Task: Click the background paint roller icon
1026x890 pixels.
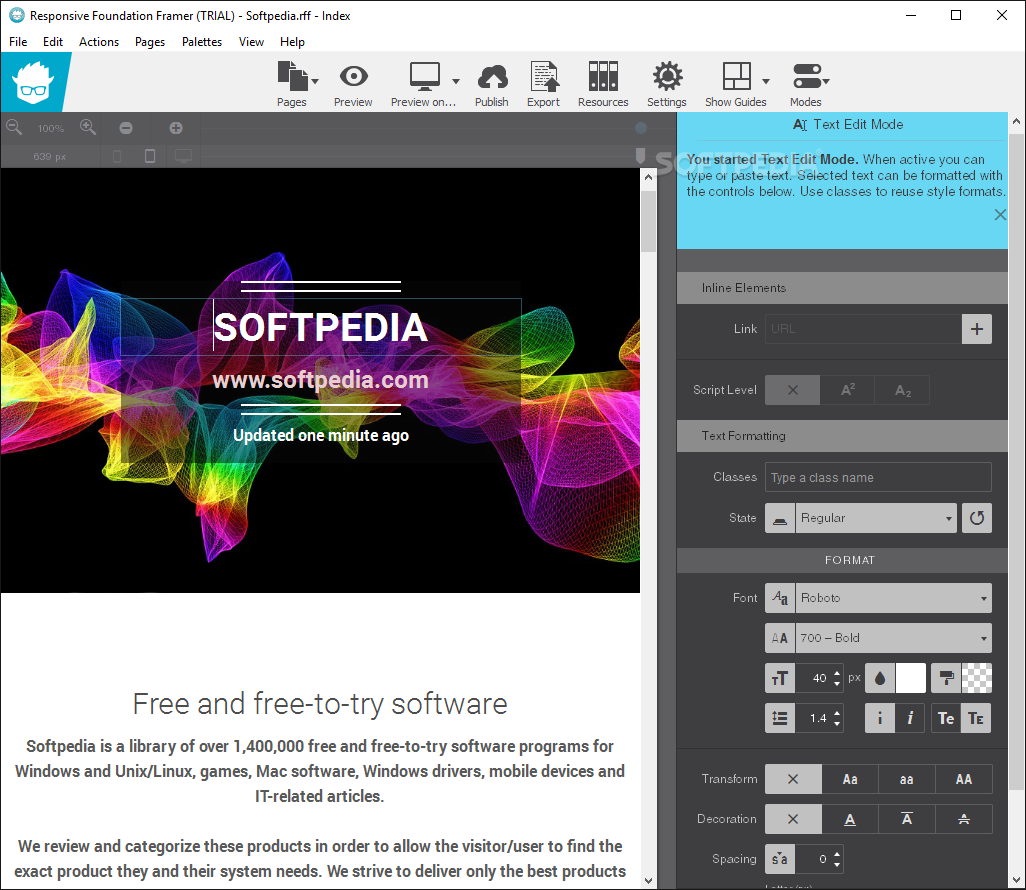Action: pyautogui.click(x=946, y=678)
